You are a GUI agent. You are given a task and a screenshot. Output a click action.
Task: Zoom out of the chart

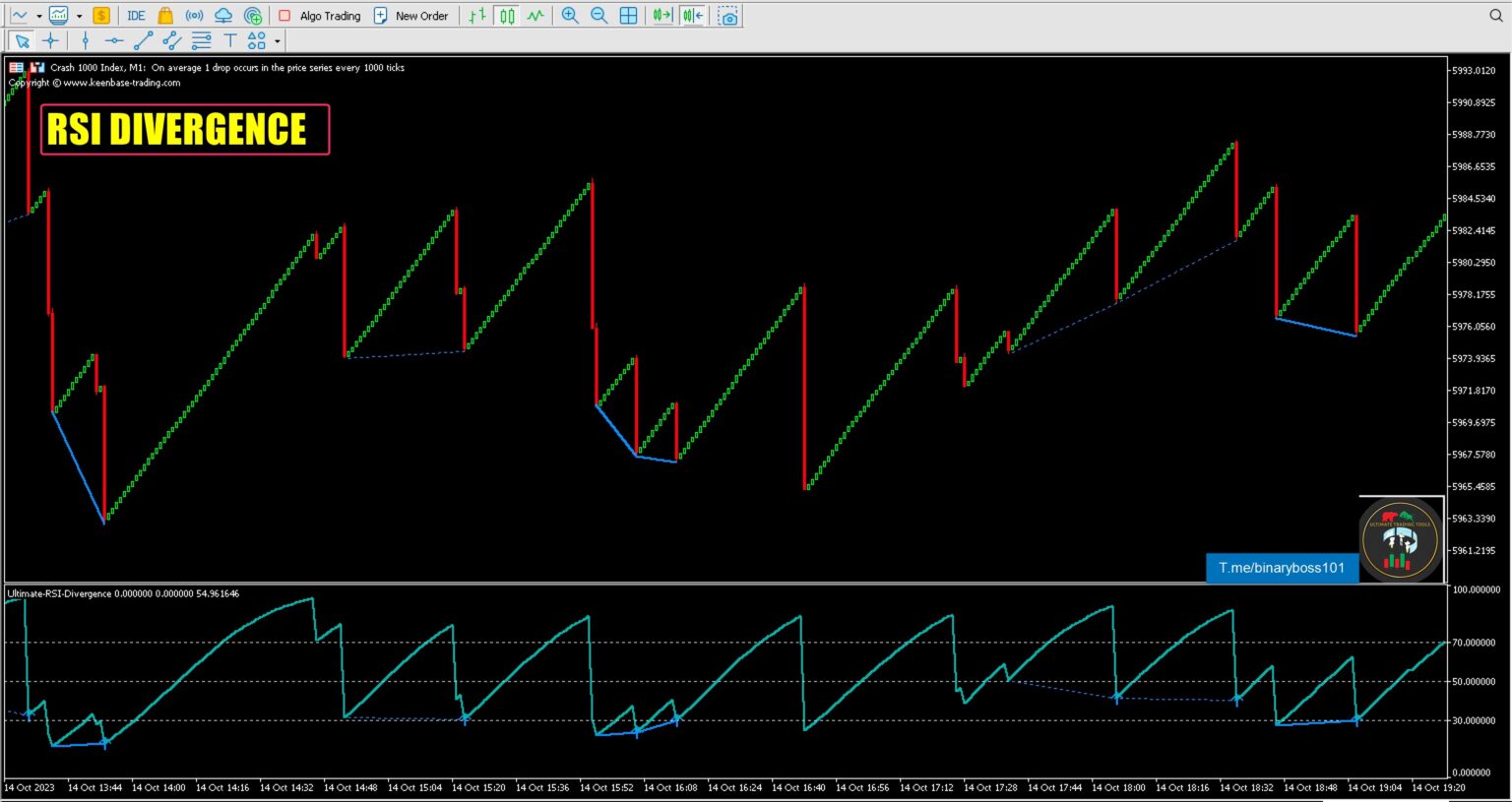[598, 15]
